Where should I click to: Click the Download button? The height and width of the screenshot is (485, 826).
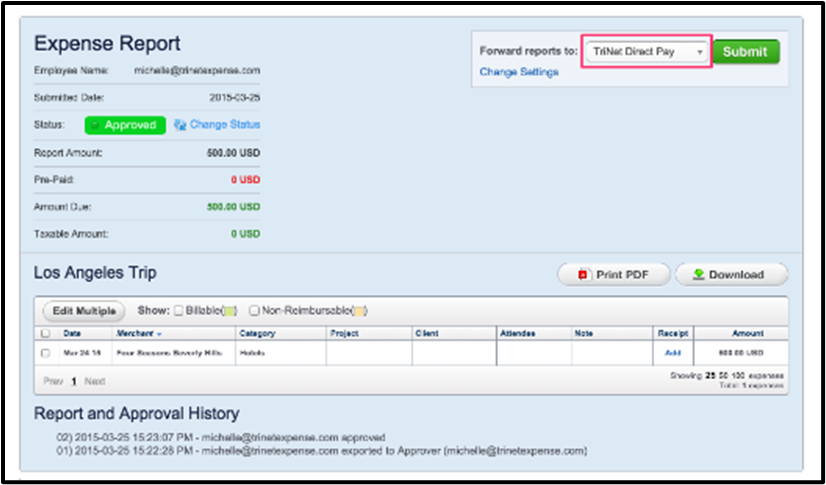(x=731, y=274)
